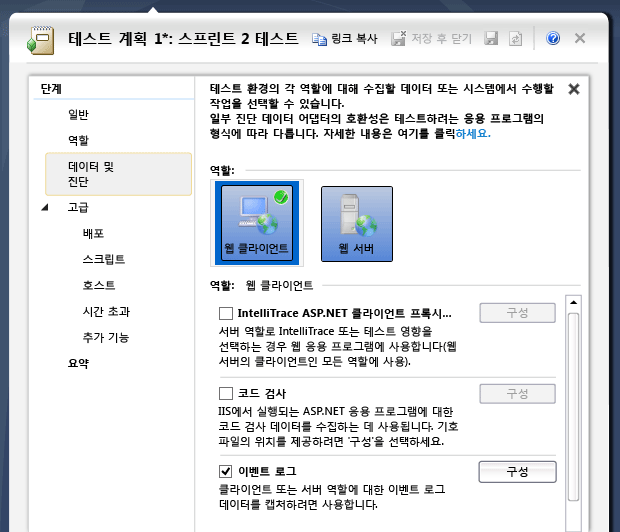Select 역할 step in left pane
The height and width of the screenshot is (532, 620).
[78, 140]
